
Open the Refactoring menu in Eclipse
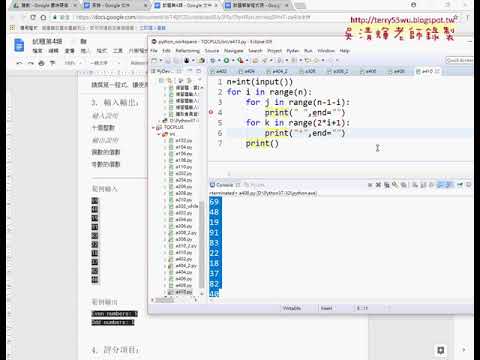pyautogui.click(x=188, y=51)
